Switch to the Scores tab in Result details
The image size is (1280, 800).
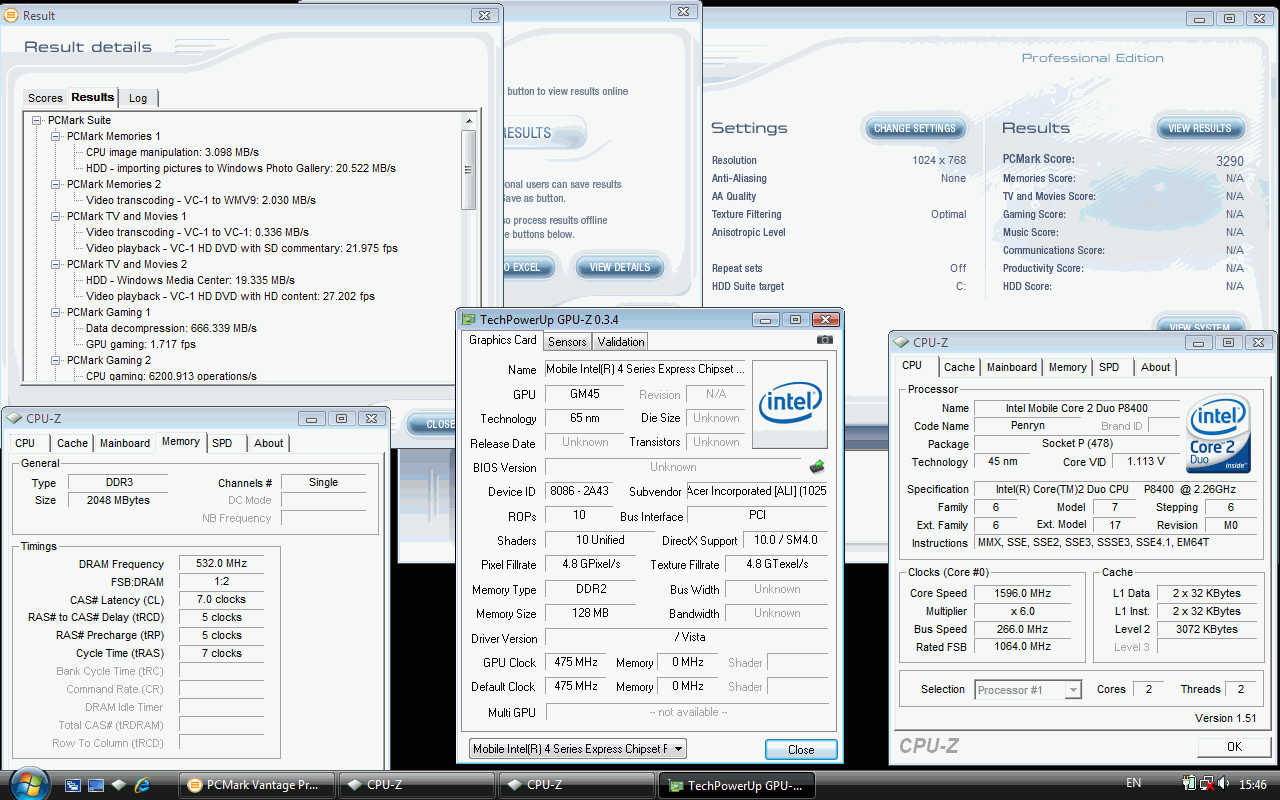click(x=45, y=98)
